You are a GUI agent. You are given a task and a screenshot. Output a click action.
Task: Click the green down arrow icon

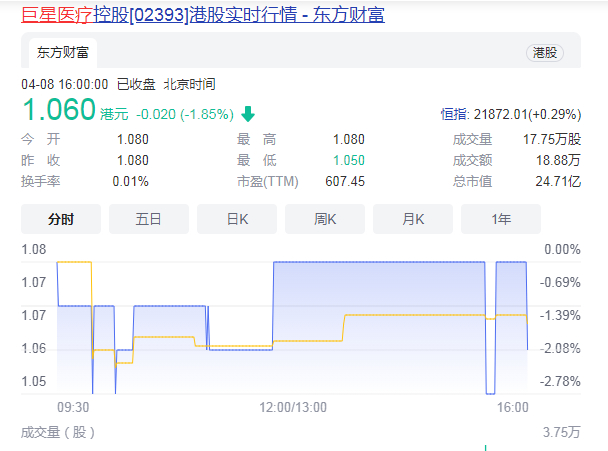pos(248,114)
